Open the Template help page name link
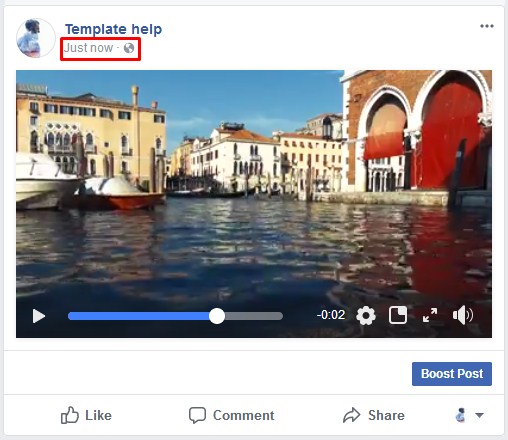This screenshot has height=440, width=508. 113,29
